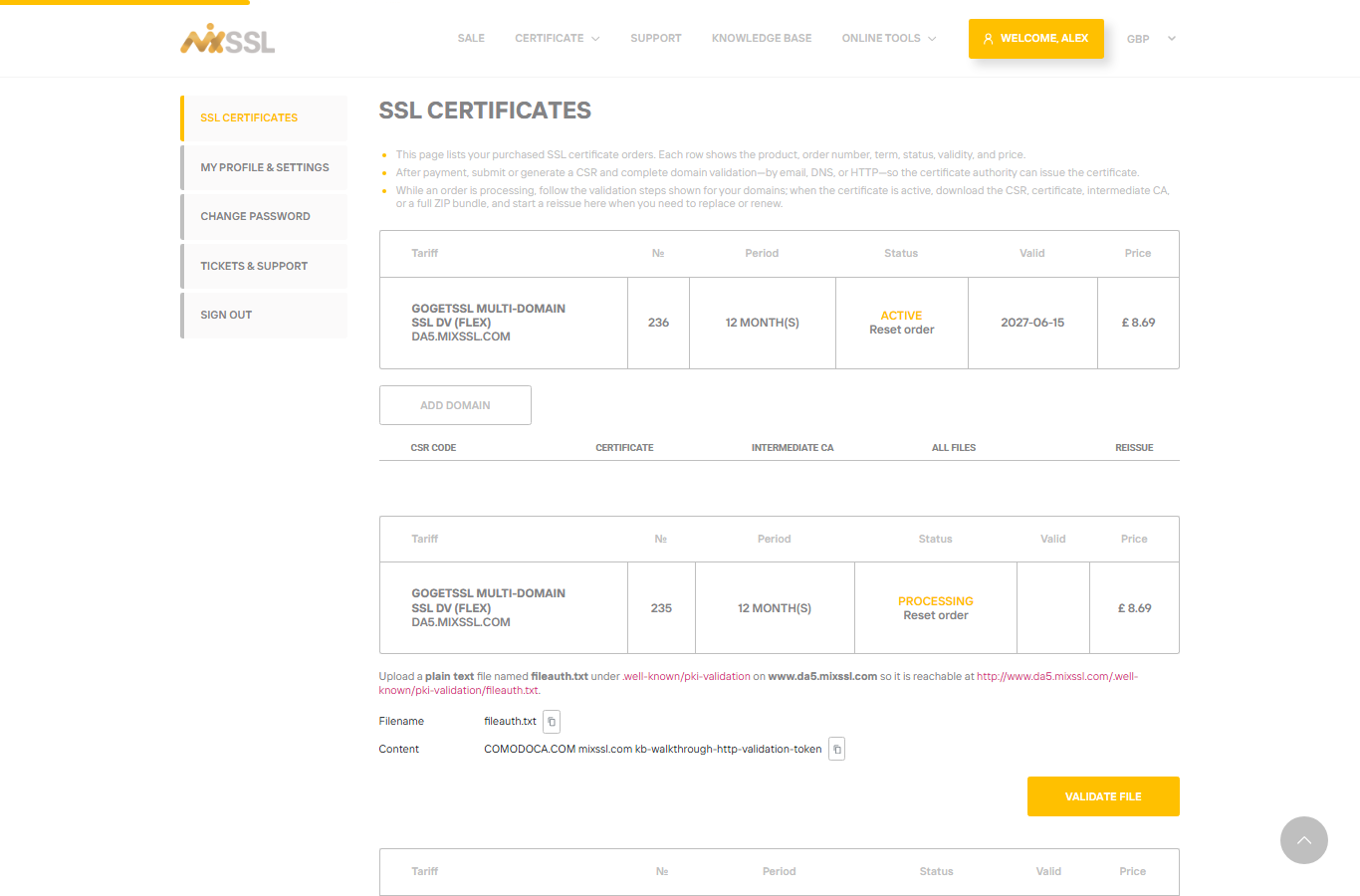Open the .well-known/pki-validation path link

coord(687,676)
